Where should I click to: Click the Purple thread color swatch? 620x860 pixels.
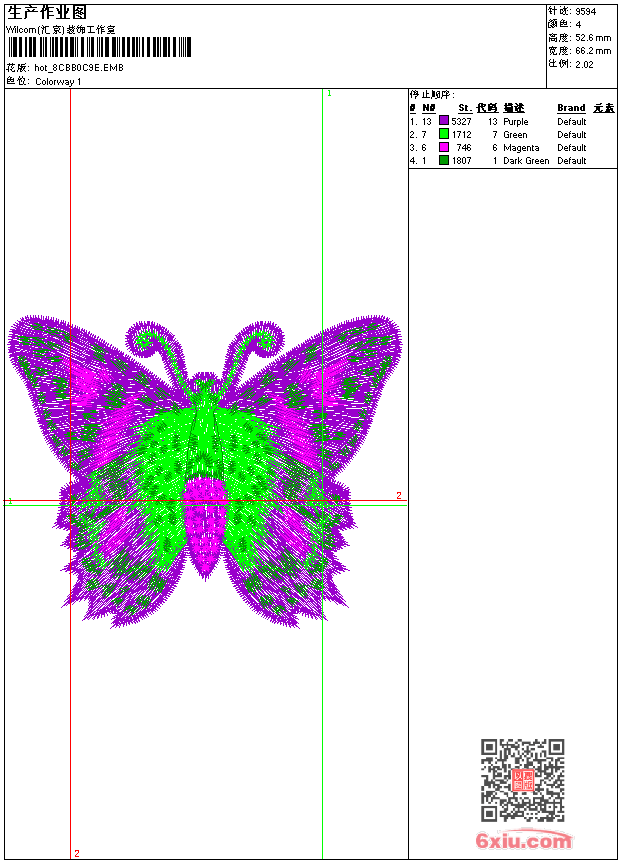click(x=444, y=121)
